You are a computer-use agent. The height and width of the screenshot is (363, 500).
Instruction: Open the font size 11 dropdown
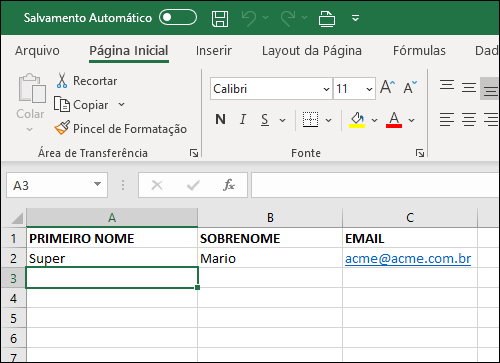pos(369,89)
